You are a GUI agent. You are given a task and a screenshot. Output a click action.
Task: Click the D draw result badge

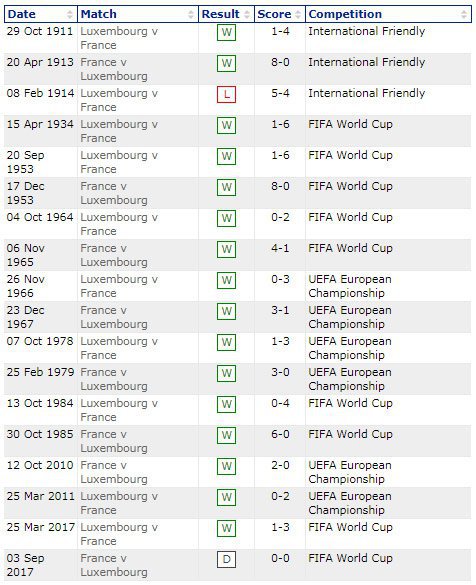226,560
